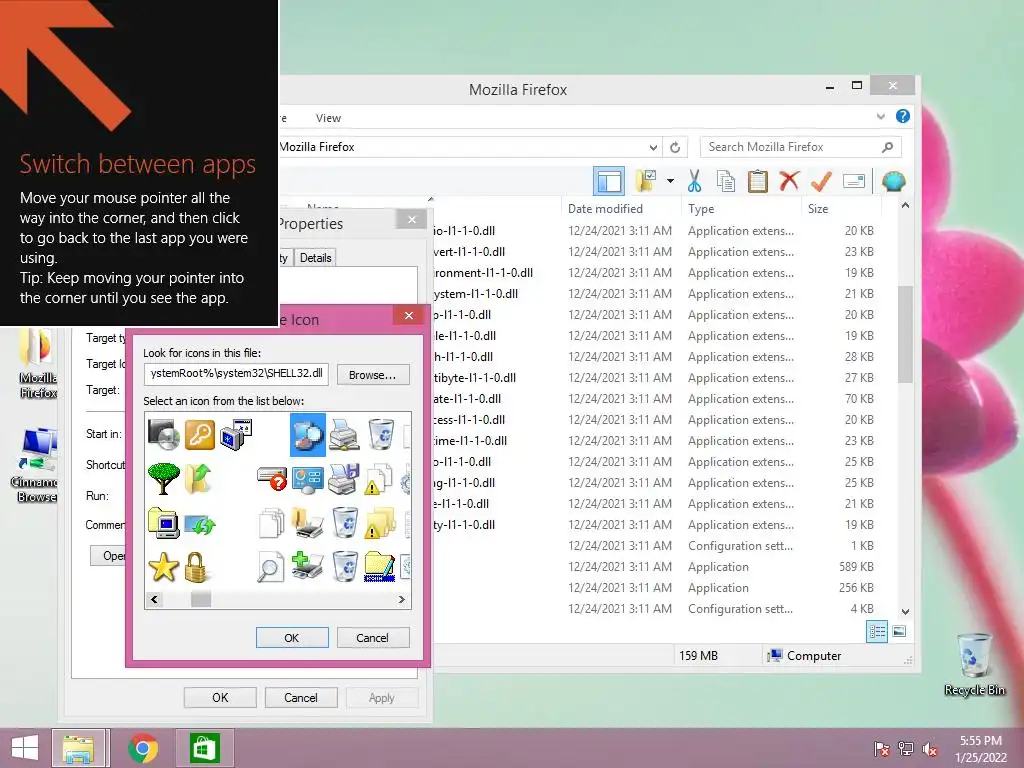Expand the ribbon chevron next to help

point(880,116)
